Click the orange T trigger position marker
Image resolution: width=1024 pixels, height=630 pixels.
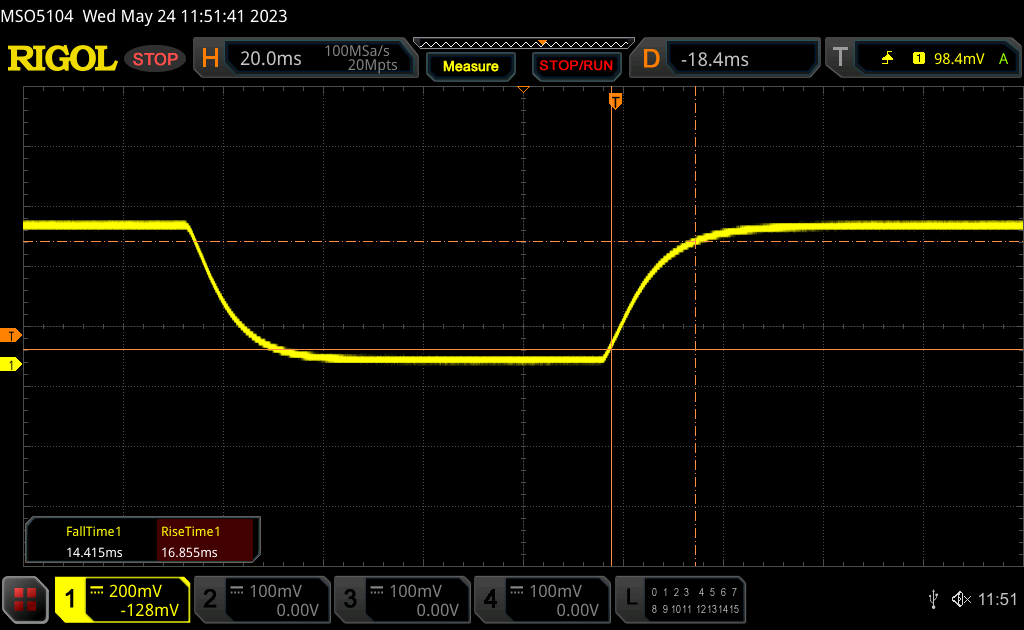tap(615, 101)
